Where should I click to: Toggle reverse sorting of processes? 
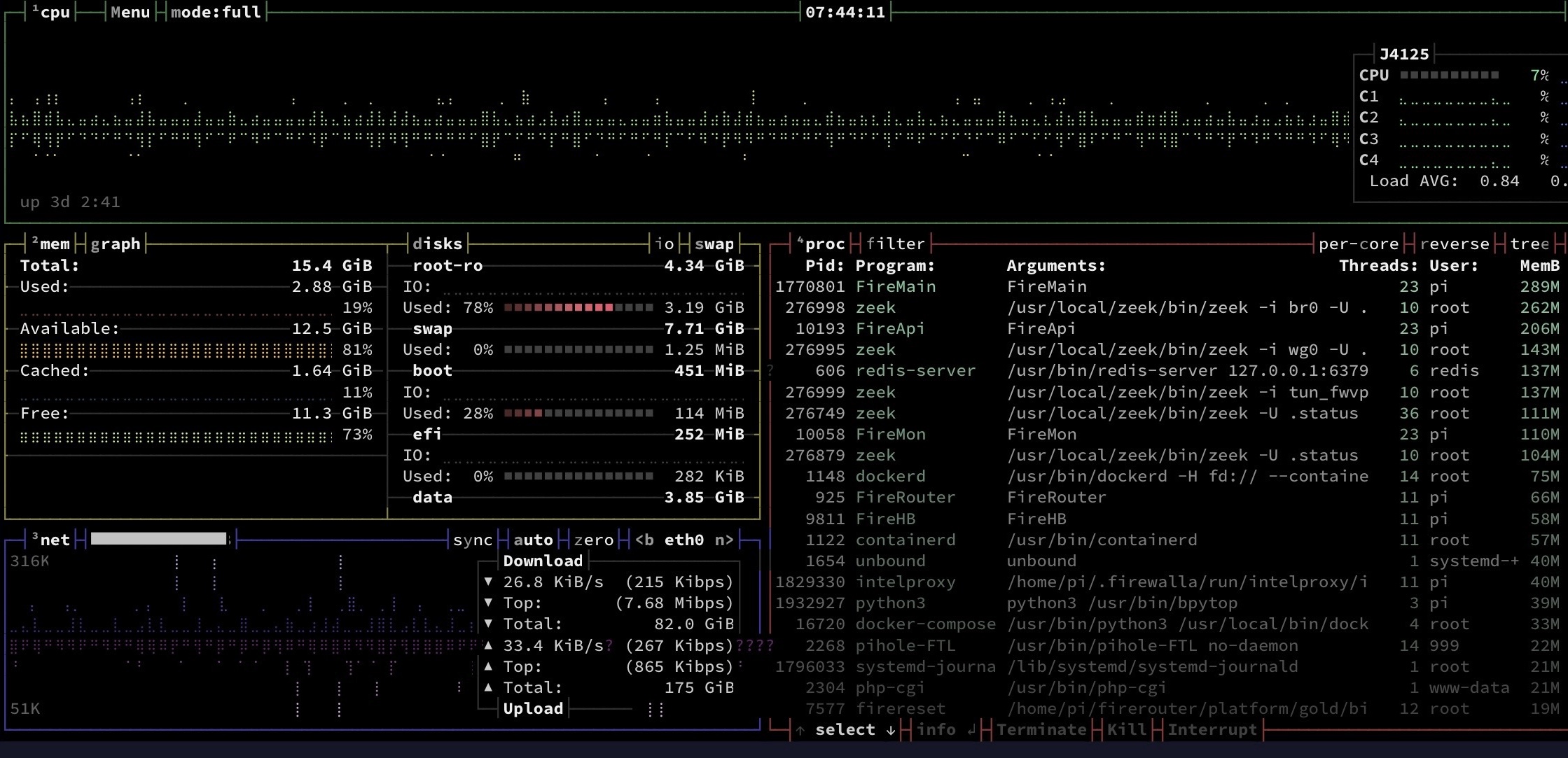pos(1454,244)
